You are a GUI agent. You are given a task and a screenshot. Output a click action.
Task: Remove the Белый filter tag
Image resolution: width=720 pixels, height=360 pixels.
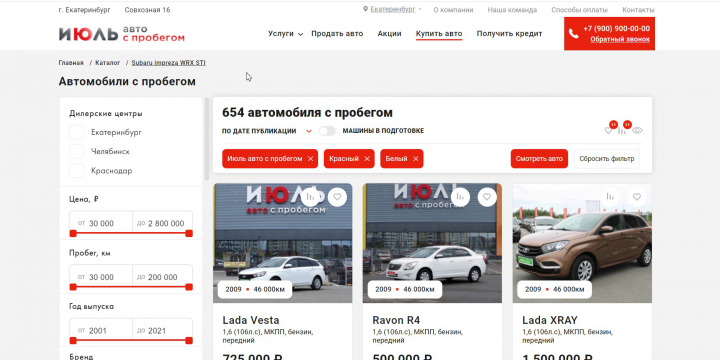pos(416,159)
